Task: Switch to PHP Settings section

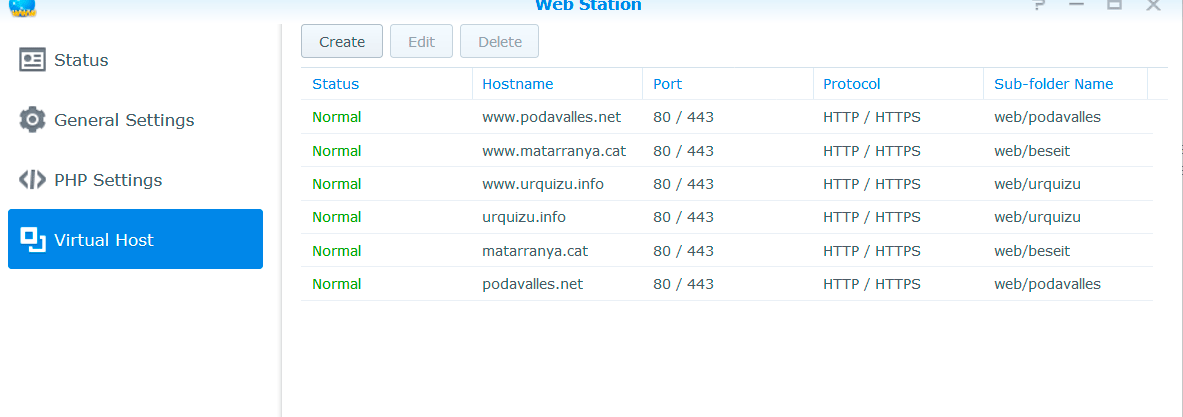Action: click(x=108, y=180)
